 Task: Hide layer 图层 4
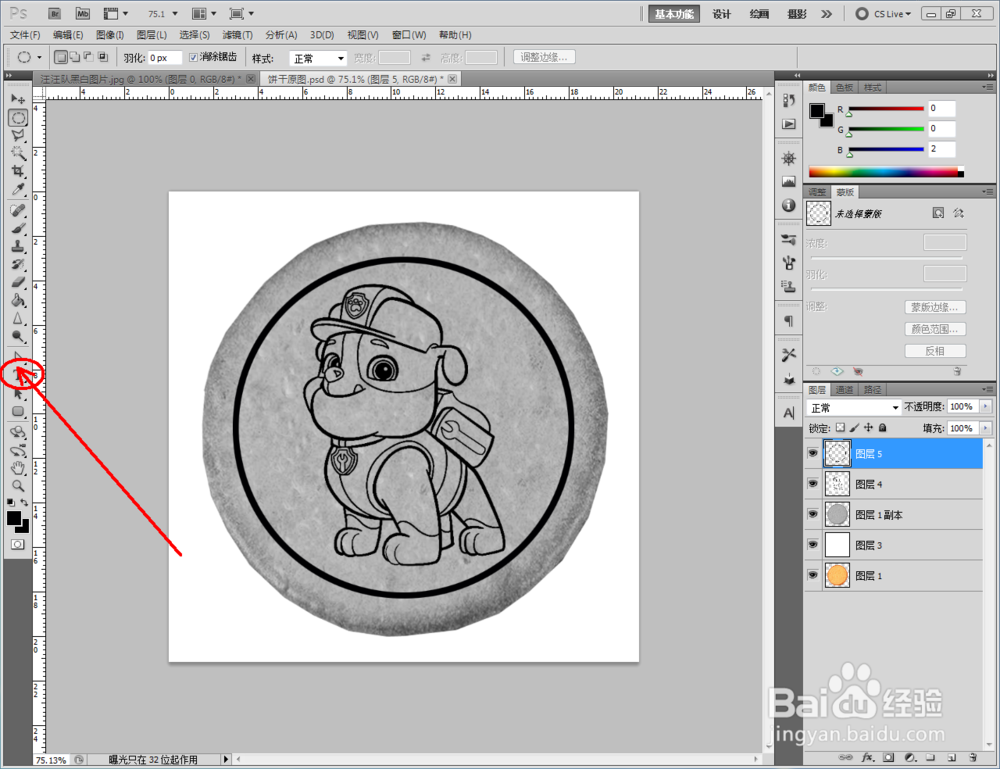[x=812, y=484]
